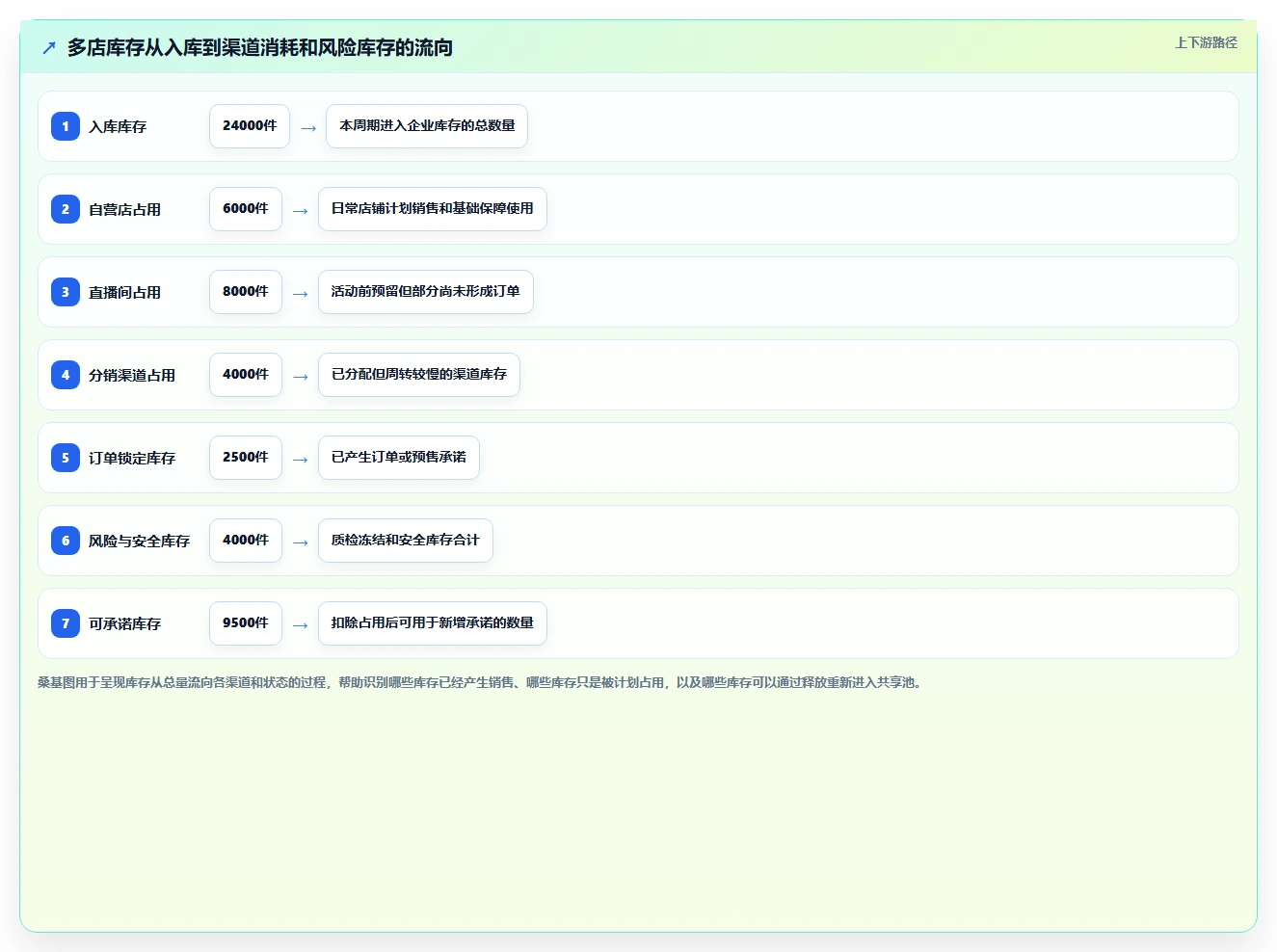Click the 分销渠道占用 row label
This screenshot has width=1277, height=952.
[x=132, y=375]
